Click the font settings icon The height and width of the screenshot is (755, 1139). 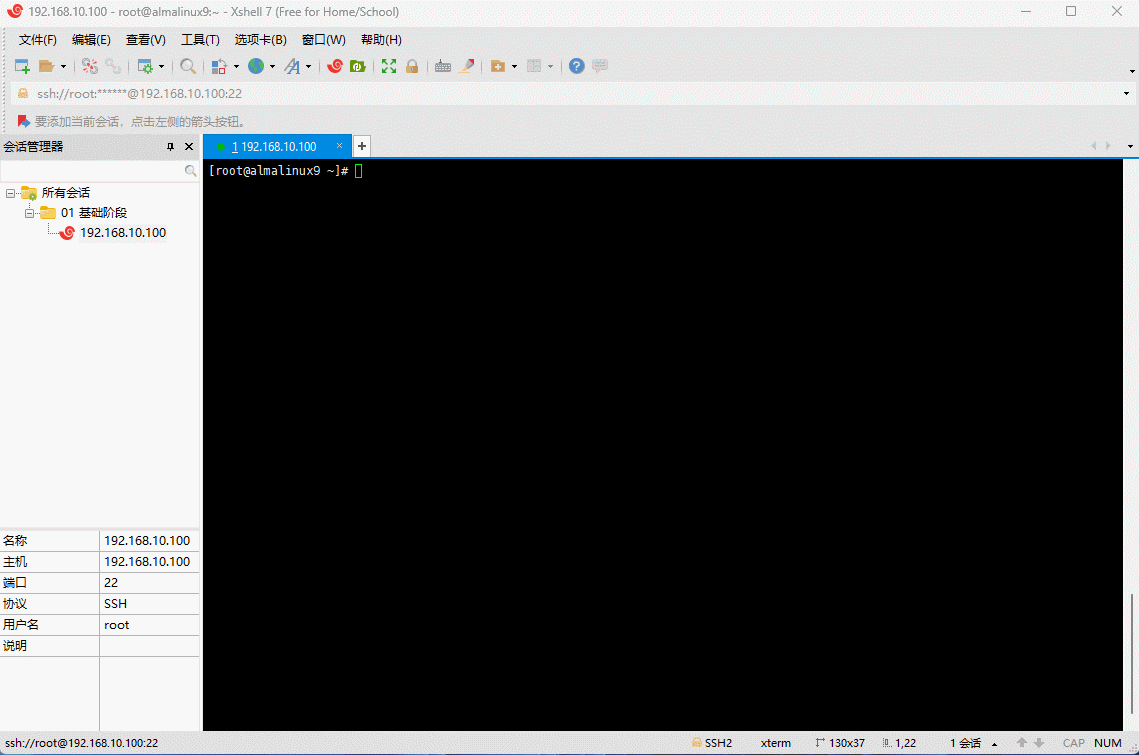292,66
